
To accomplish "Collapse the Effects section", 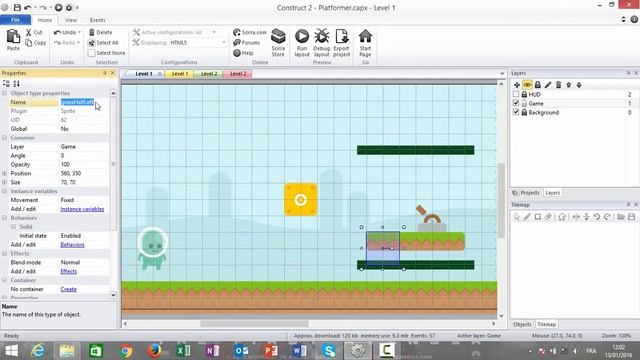I will (x=4, y=253).
